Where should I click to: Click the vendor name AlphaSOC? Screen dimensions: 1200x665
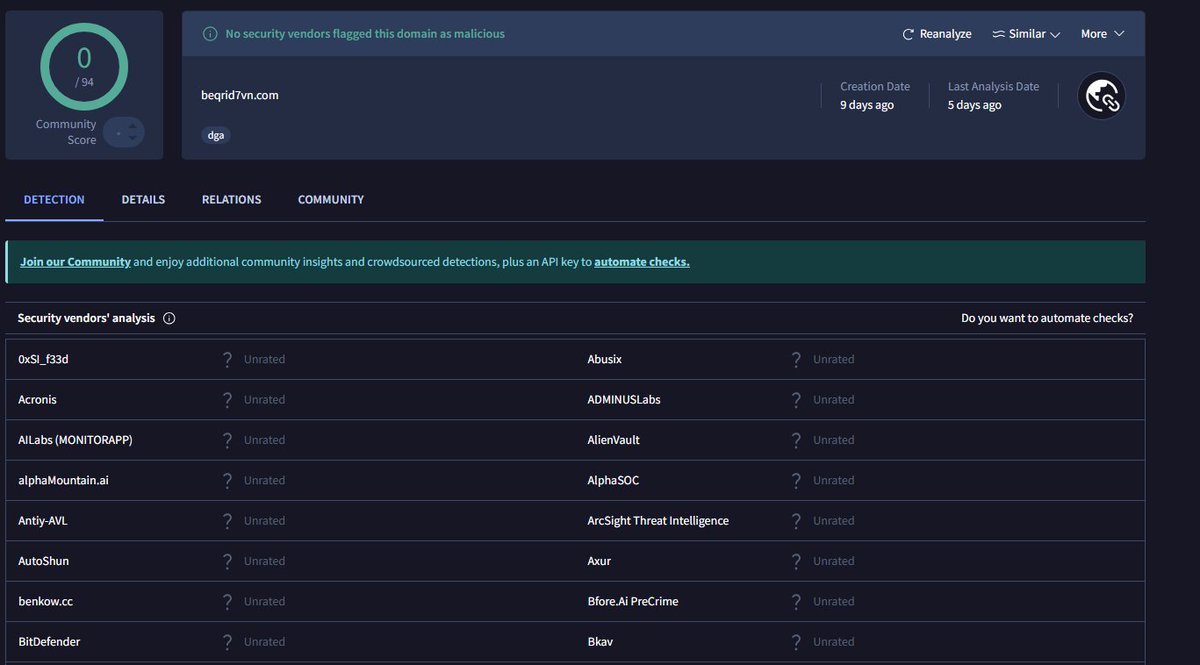click(613, 480)
